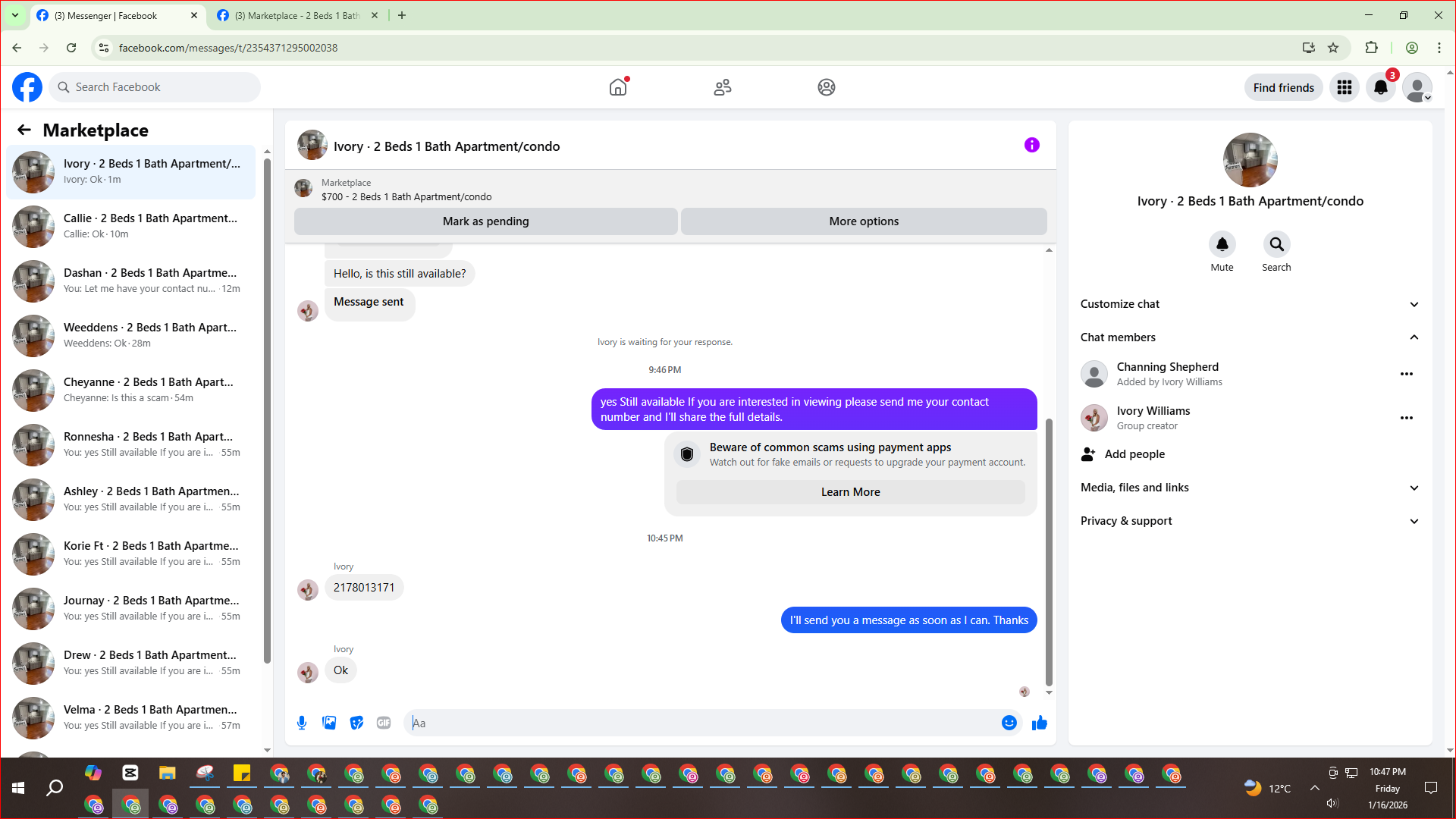
Task: Click the Mark as pending button
Action: click(x=485, y=221)
